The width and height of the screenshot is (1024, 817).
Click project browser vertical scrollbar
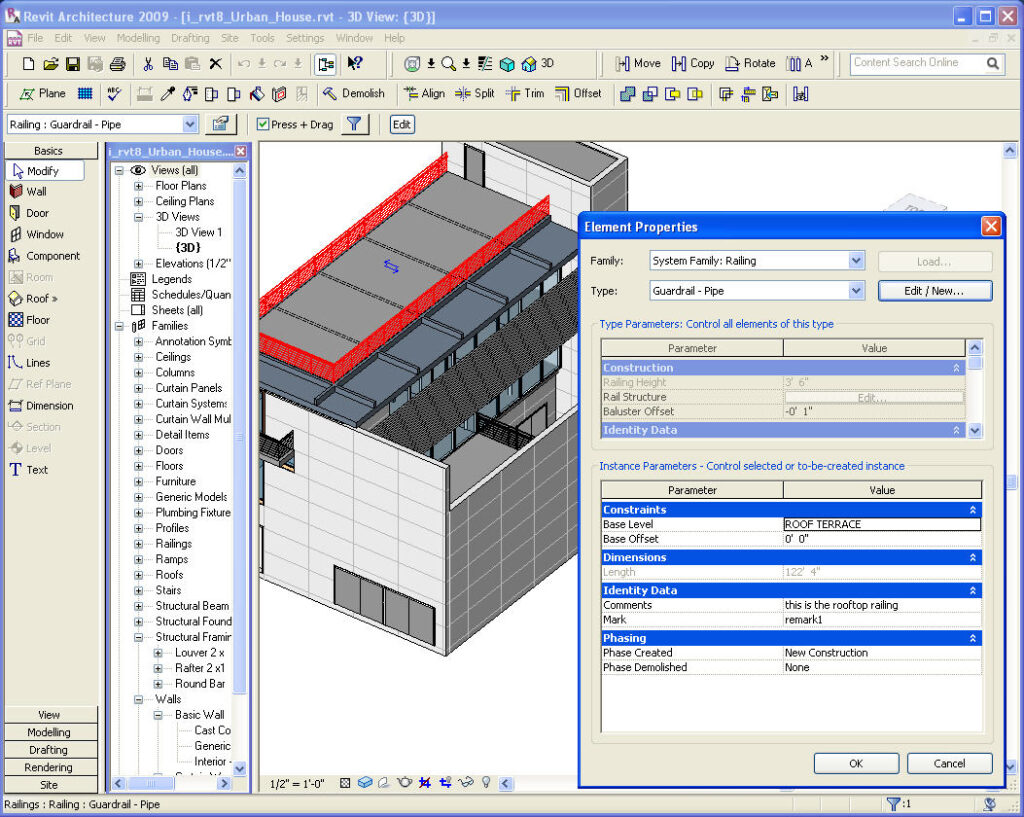click(240, 436)
